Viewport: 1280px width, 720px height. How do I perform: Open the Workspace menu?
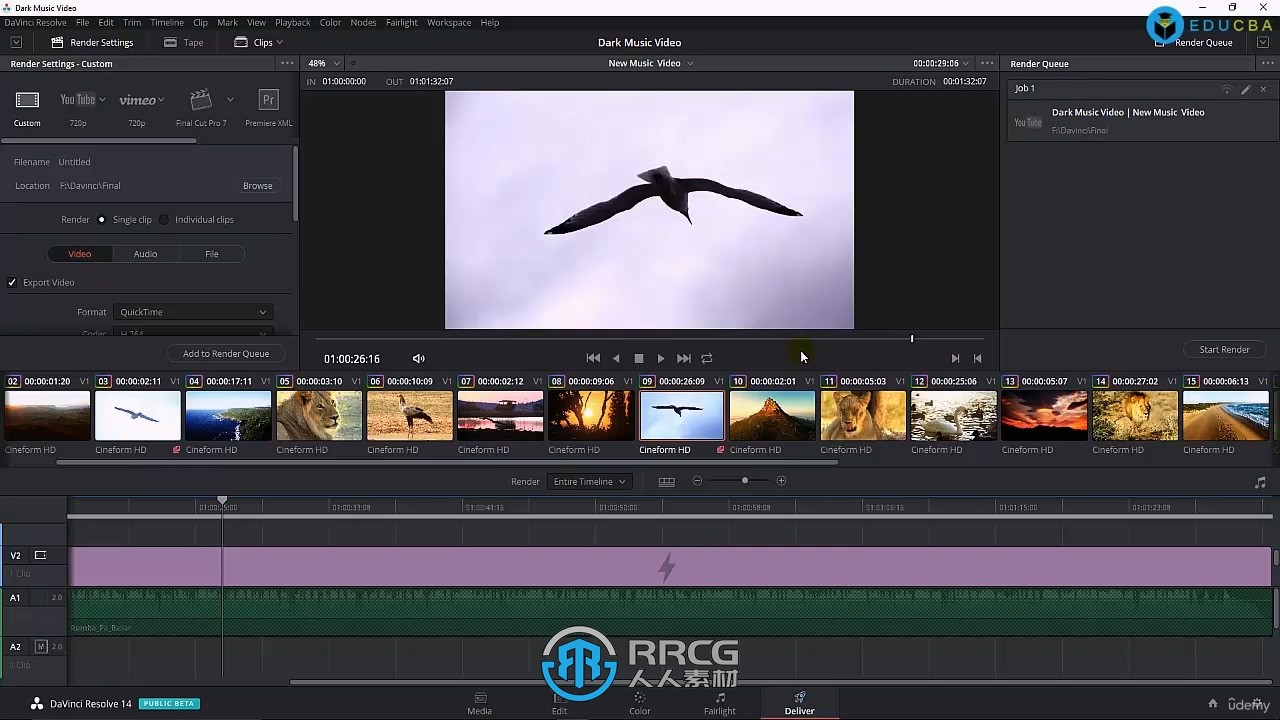[449, 22]
